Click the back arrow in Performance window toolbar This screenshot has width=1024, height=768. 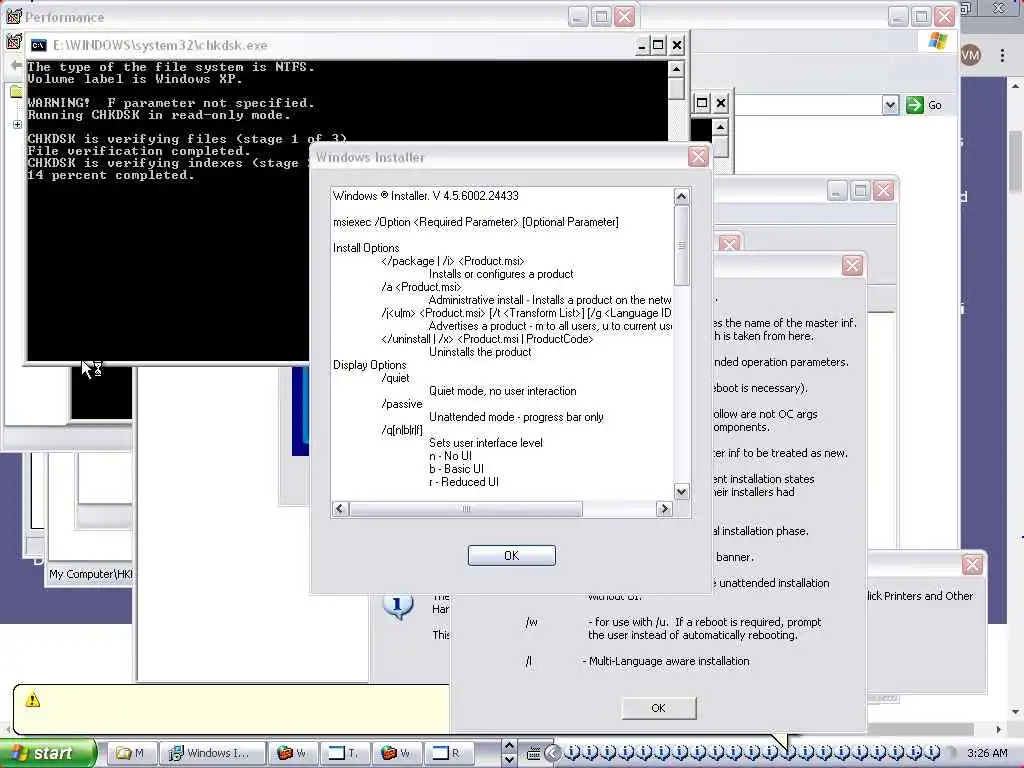click(x=16, y=65)
